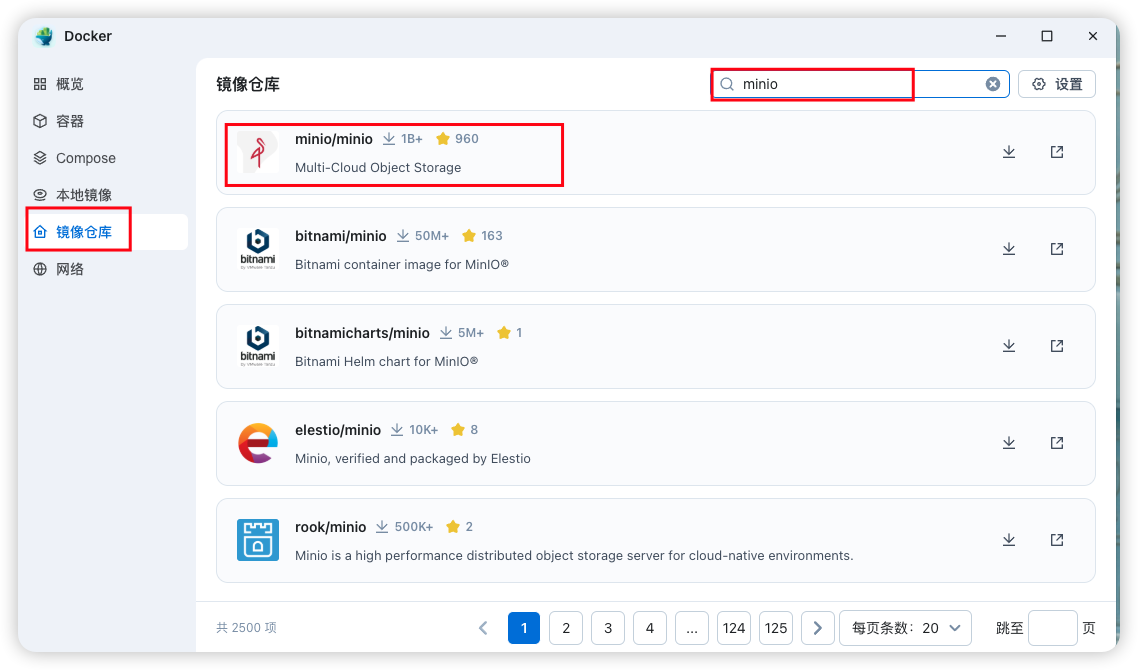Go to page 125
The image size is (1138, 670).
pyautogui.click(x=776, y=628)
